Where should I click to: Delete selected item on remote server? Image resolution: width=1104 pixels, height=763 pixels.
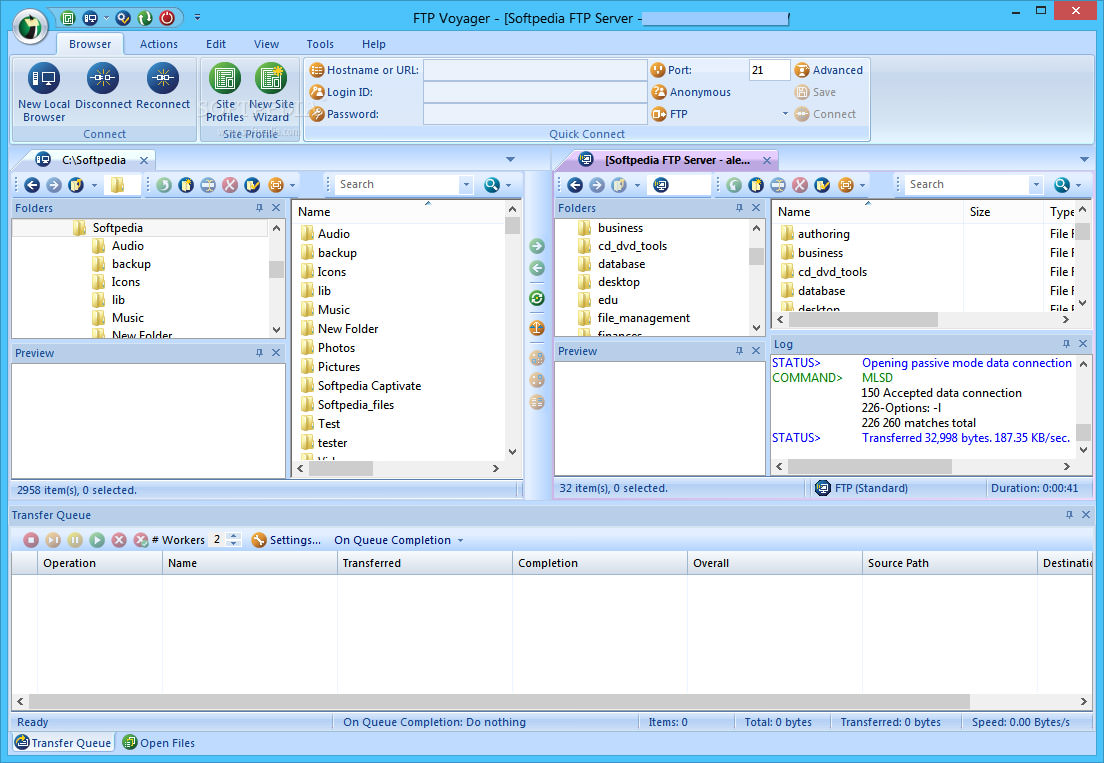coord(800,185)
